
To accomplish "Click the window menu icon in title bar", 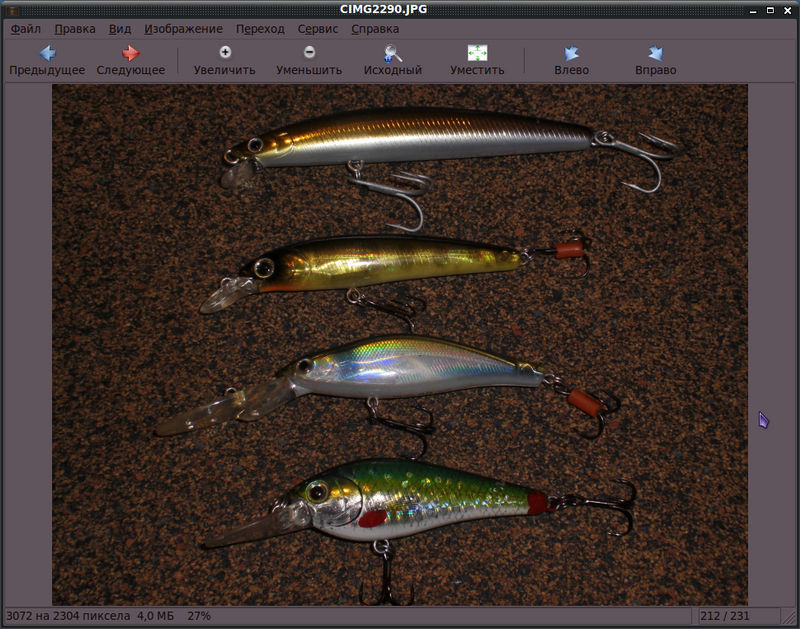I will [x=13, y=10].
